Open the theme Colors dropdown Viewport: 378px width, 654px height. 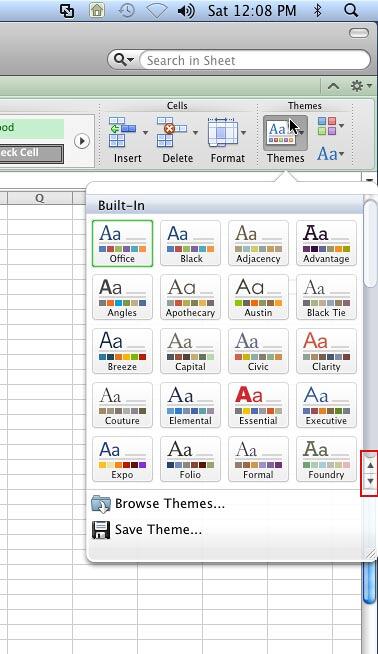tap(330, 126)
